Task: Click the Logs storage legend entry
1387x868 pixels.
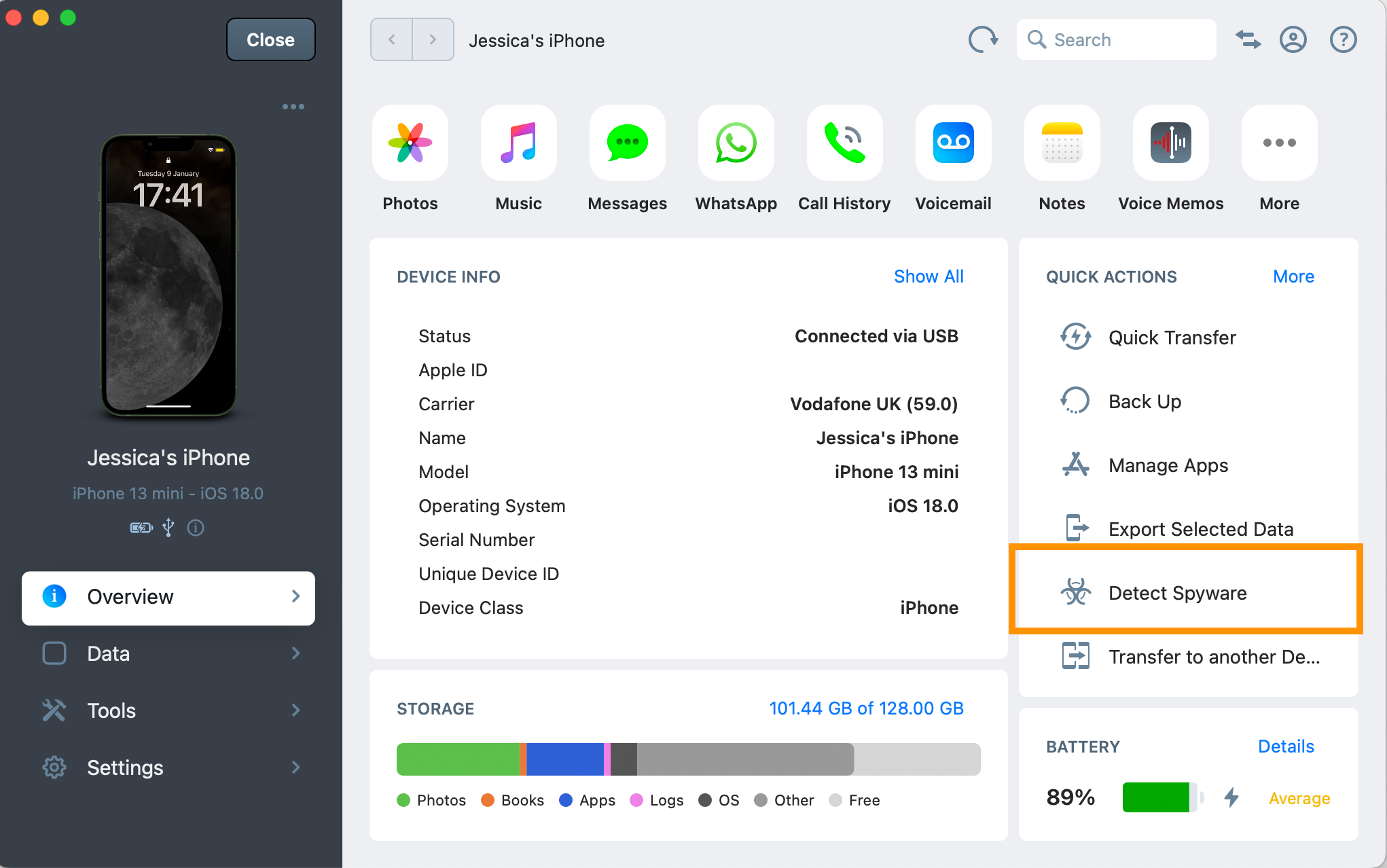Action: [x=657, y=800]
